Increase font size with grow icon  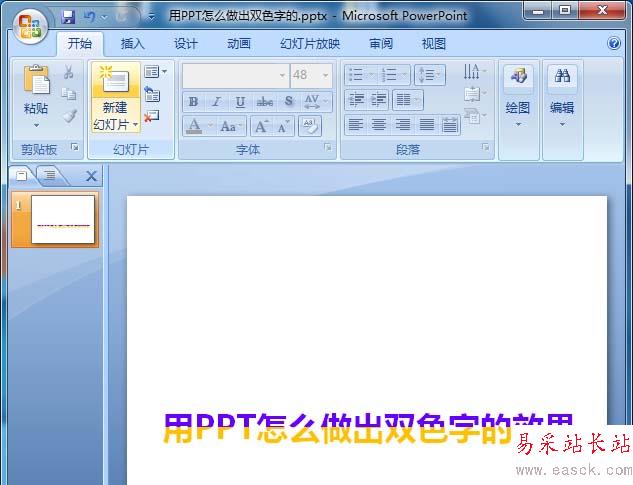pyautogui.click(x=262, y=126)
